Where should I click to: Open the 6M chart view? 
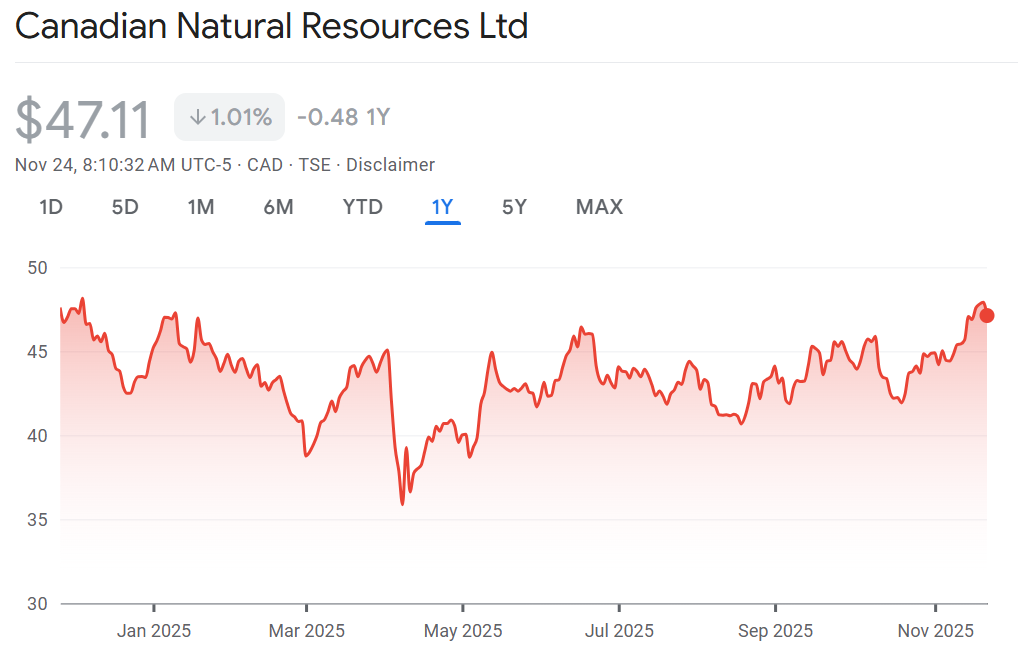pos(278,207)
